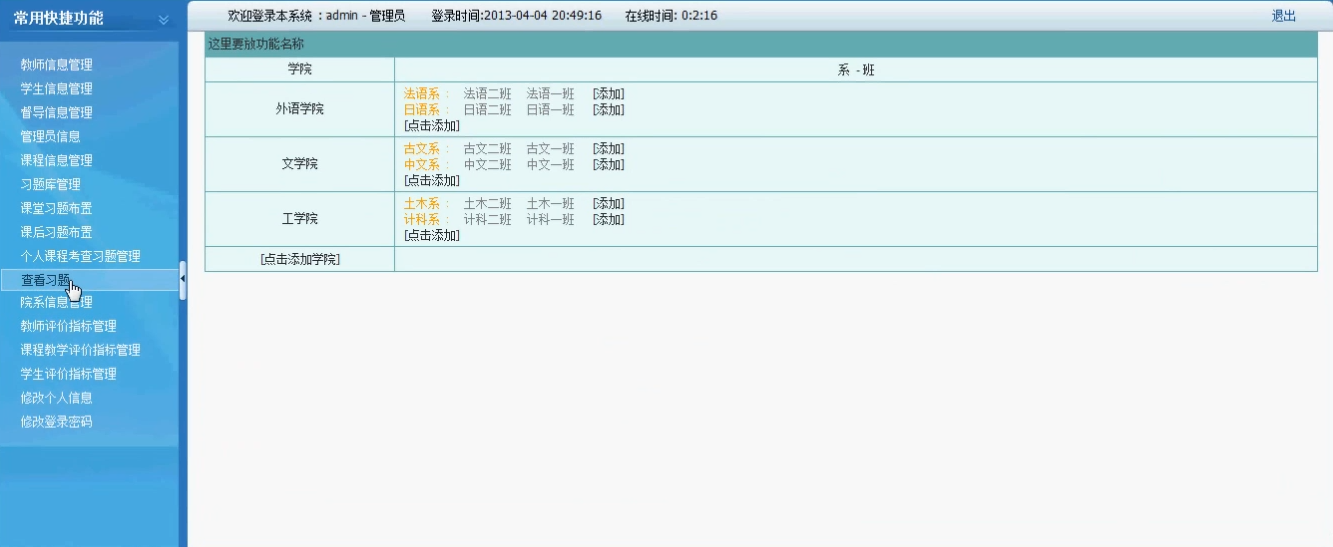Open 学生信息管理 in the sidebar
This screenshot has width=1333, height=547.
57,89
